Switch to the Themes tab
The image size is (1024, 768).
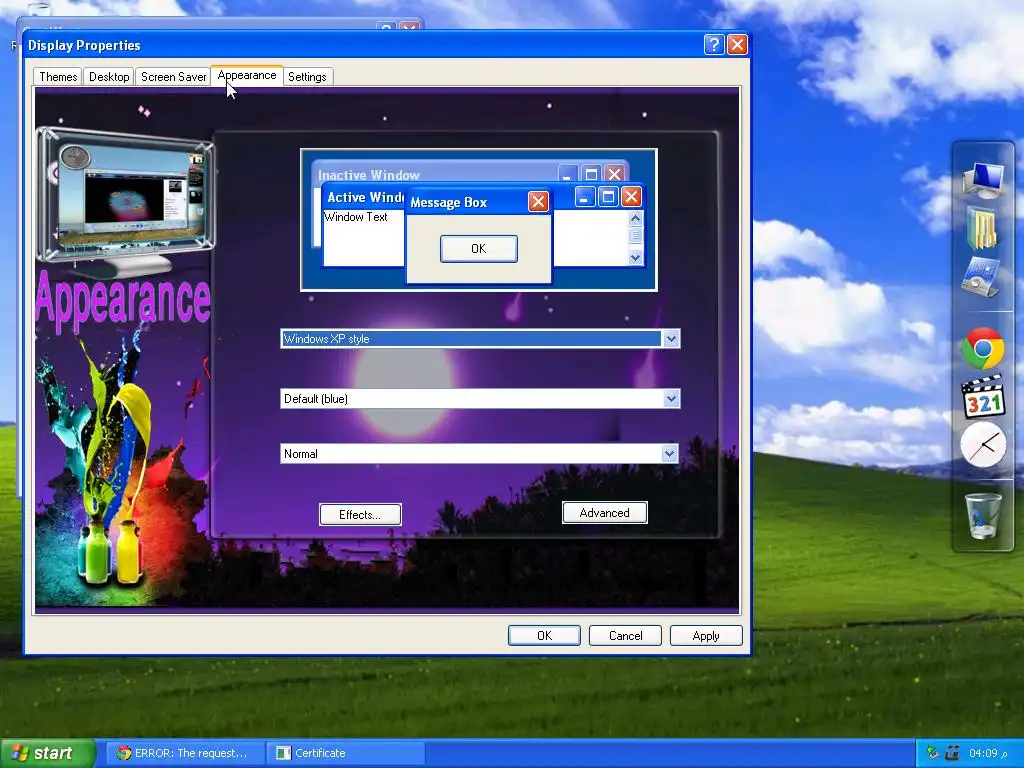tap(57, 77)
